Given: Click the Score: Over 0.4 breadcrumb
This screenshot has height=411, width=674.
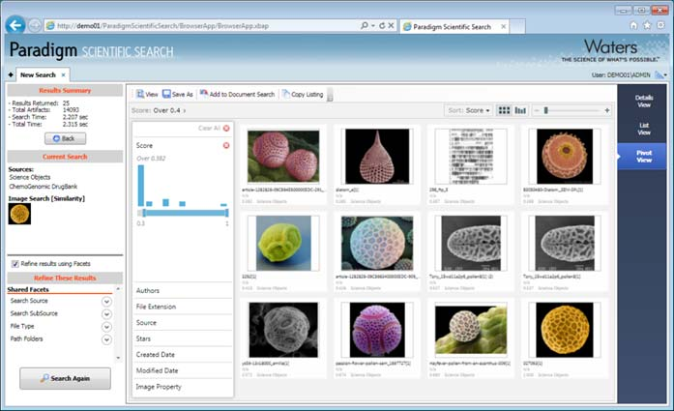Looking at the screenshot, I should [x=159, y=110].
